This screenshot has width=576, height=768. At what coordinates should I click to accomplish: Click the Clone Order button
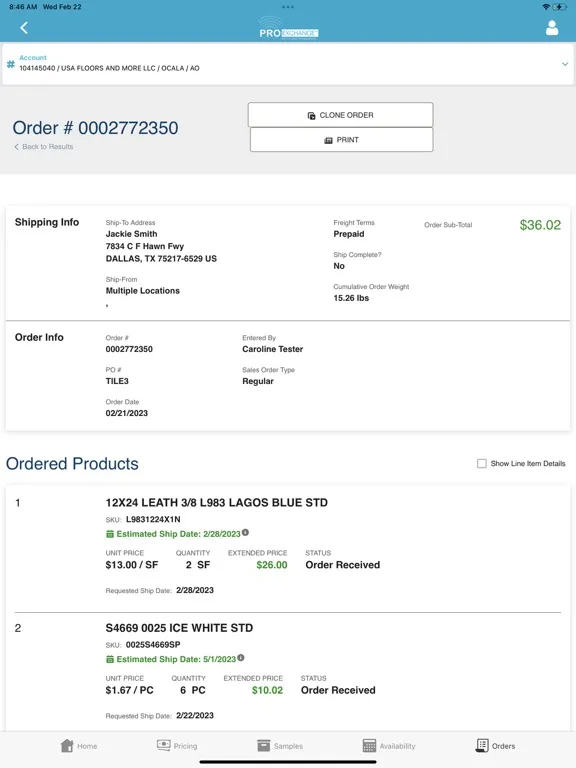[340, 115]
